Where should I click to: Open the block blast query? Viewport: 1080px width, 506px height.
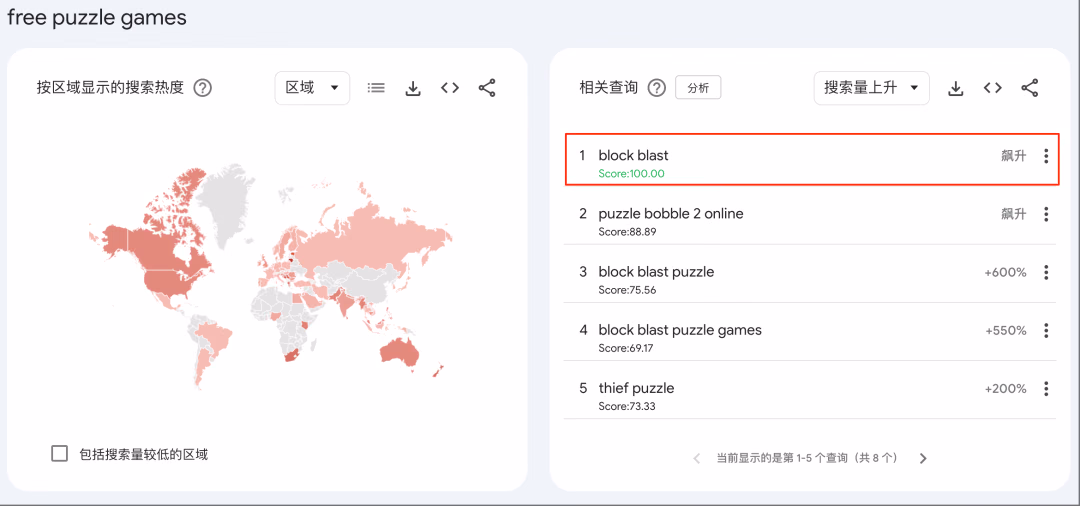tap(633, 156)
